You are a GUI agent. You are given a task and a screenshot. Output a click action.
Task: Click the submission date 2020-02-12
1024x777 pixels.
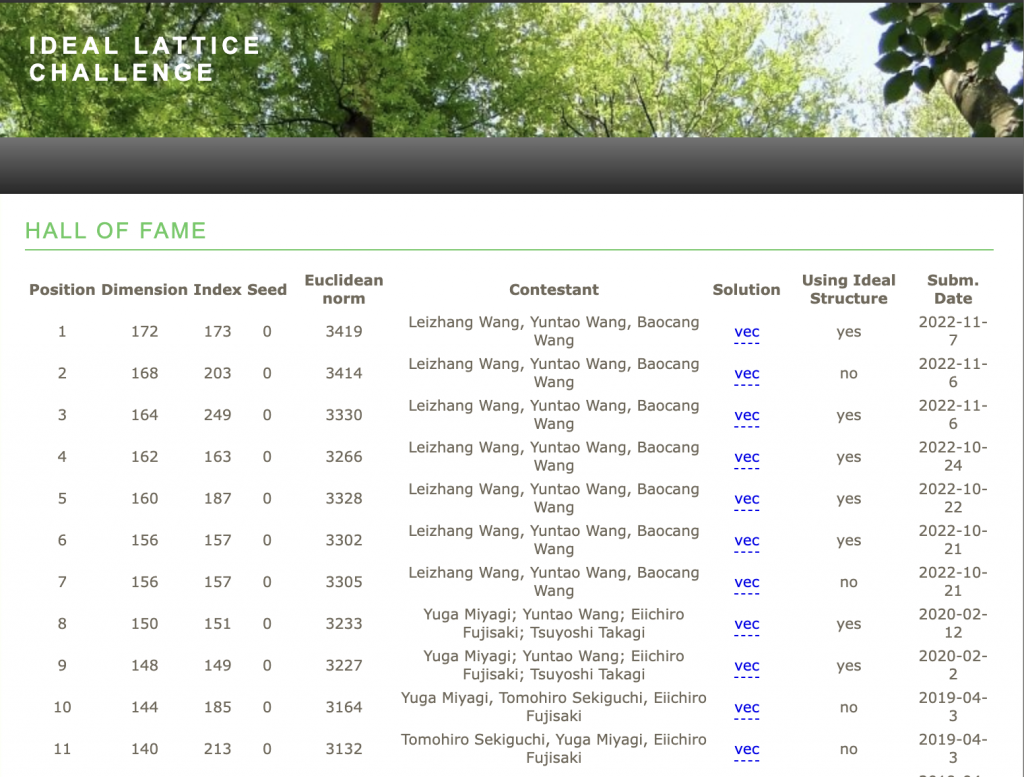pos(953,624)
